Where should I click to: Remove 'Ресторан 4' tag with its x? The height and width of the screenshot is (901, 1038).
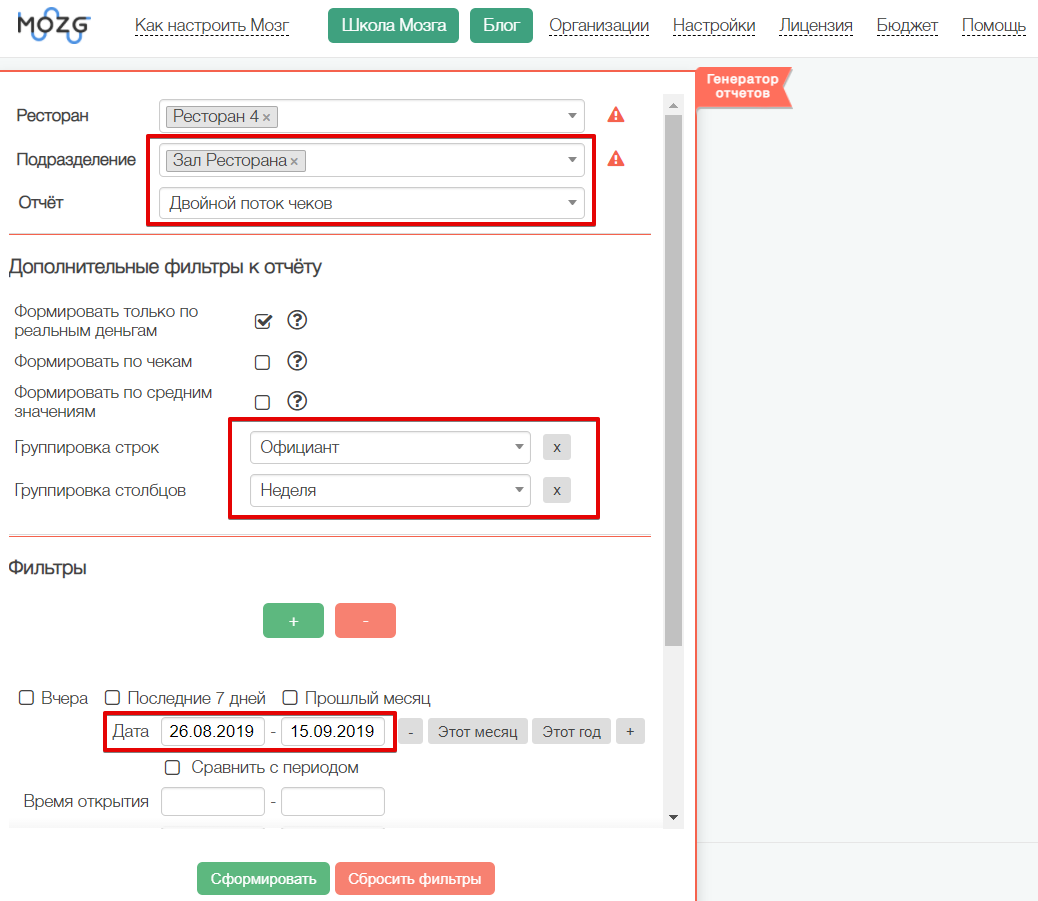[266, 117]
